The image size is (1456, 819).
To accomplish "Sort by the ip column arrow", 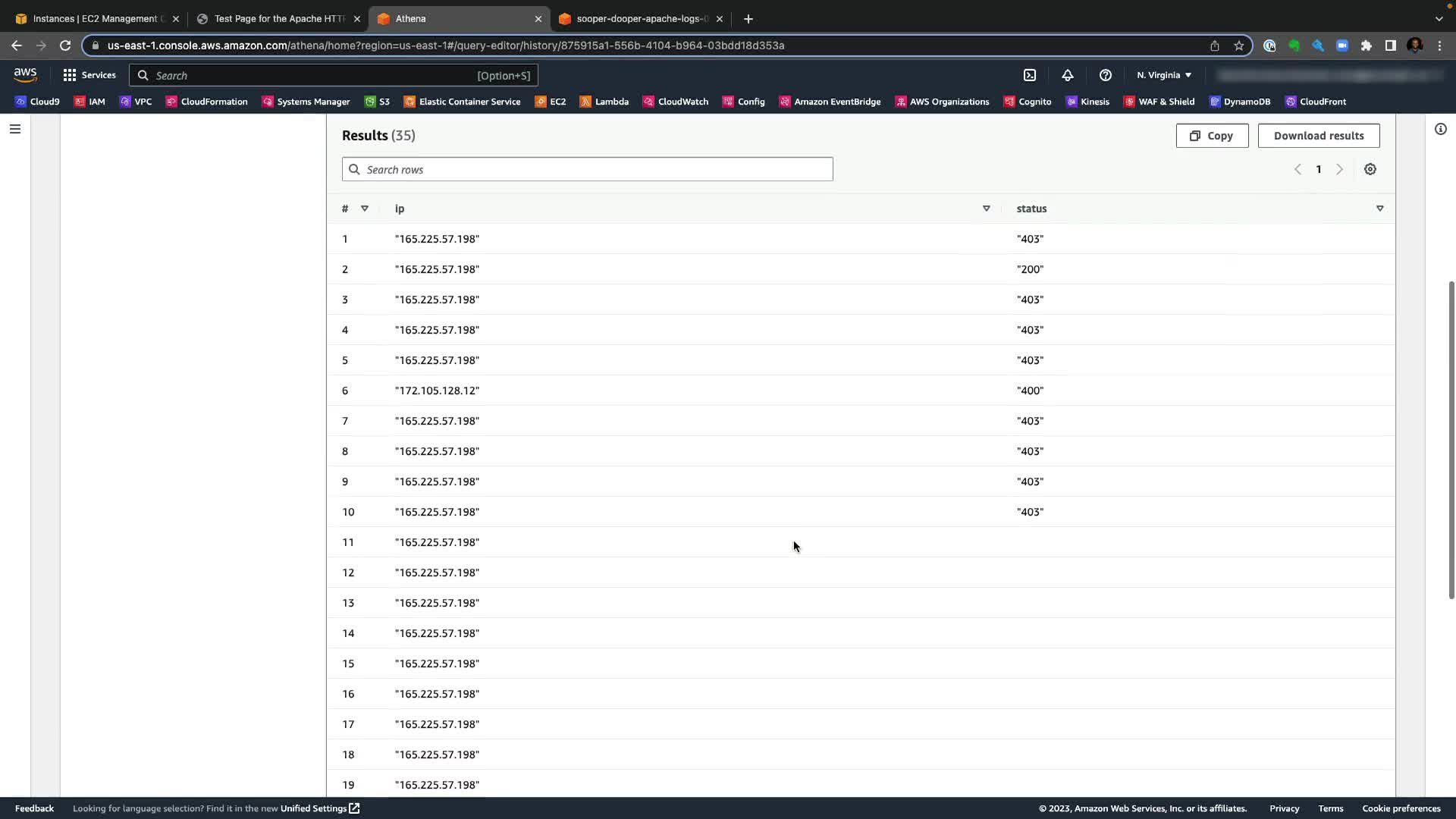I will [986, 209].
